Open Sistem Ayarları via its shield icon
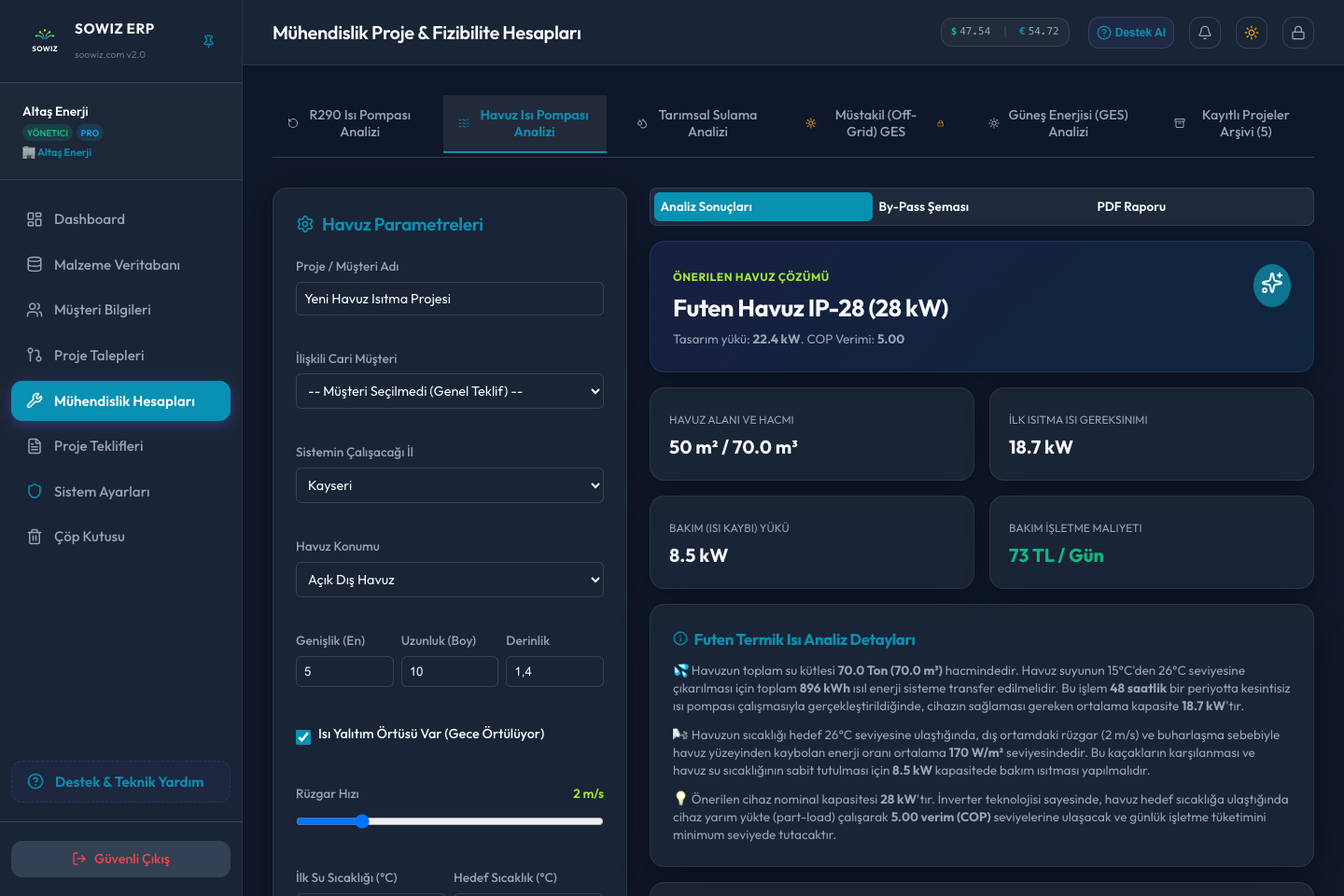Viewport: 1344px width, 896px height. tap(35, 491)
